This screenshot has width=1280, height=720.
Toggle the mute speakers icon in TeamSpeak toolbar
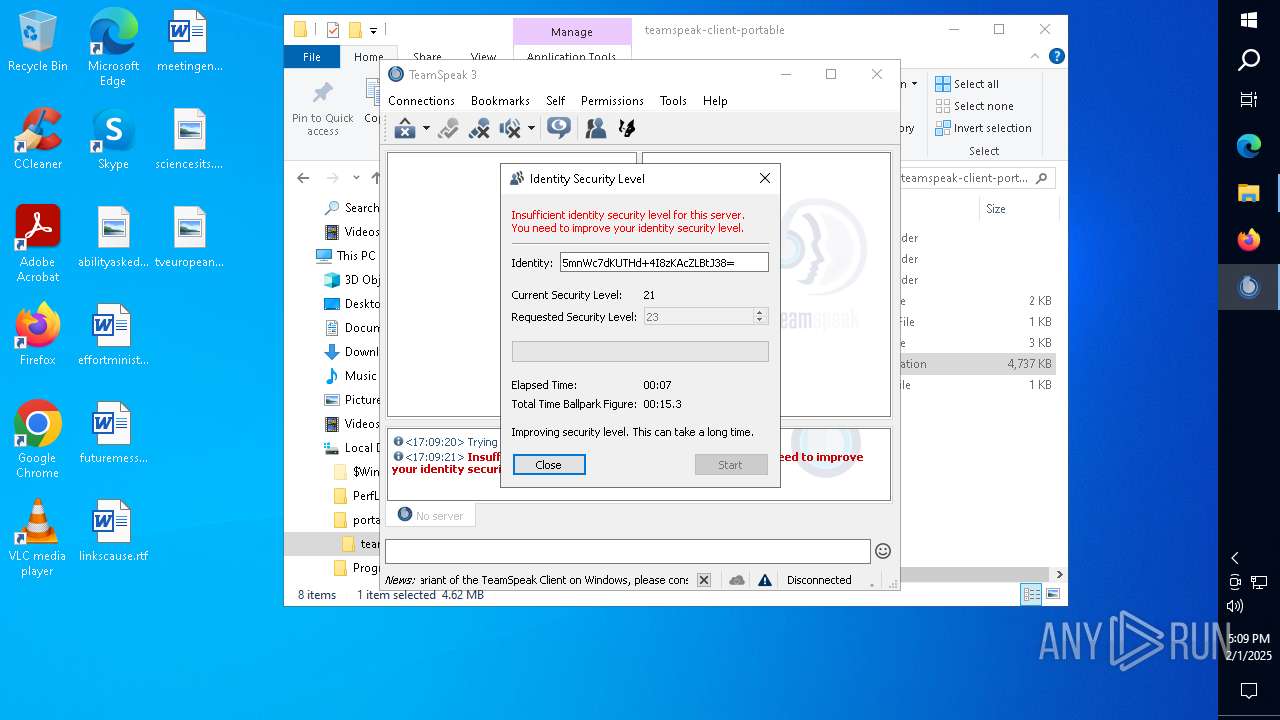(x=510, y=128)
